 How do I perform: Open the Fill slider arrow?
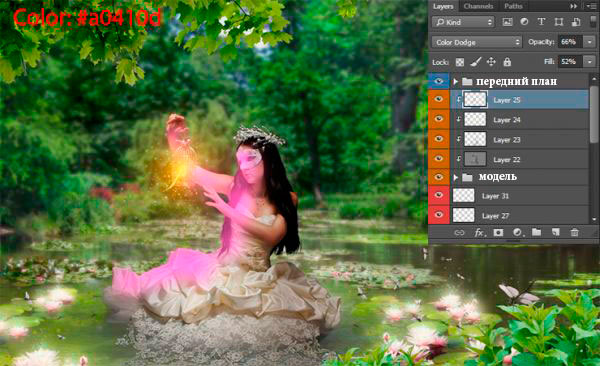(590, 61)
